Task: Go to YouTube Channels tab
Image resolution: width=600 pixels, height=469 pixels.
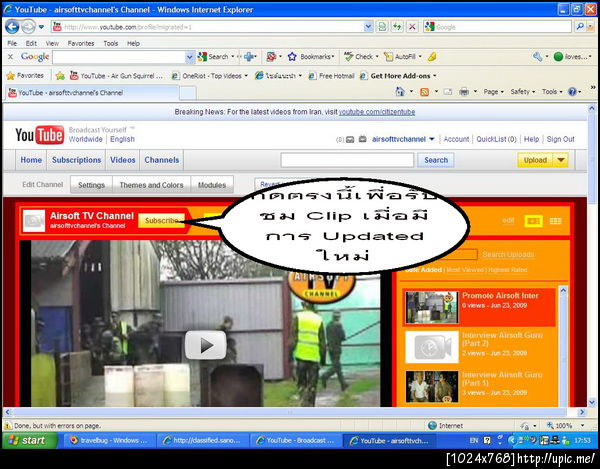Action: tap(161, 160)
